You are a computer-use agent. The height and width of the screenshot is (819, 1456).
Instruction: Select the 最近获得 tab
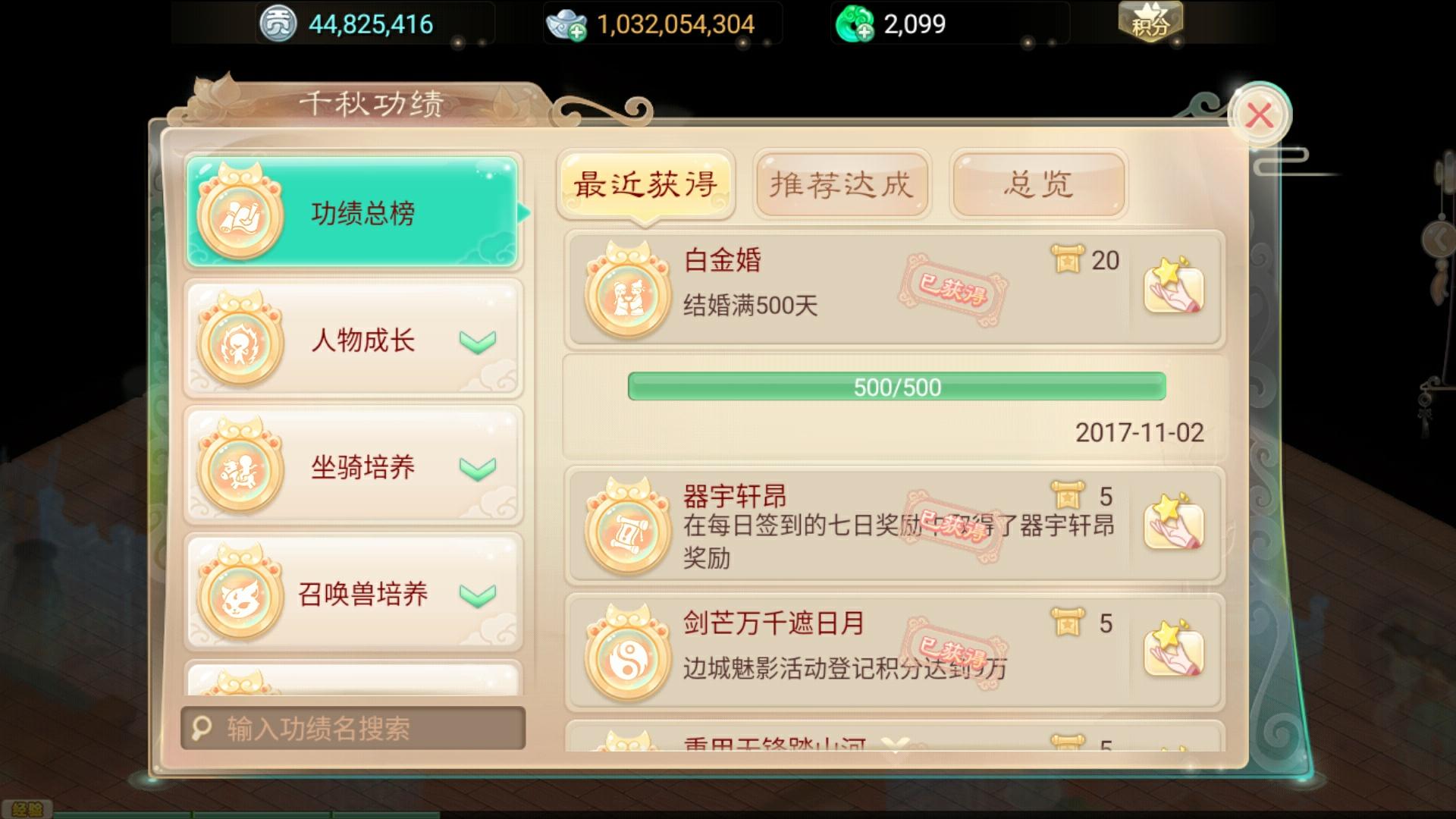point(645,184)
